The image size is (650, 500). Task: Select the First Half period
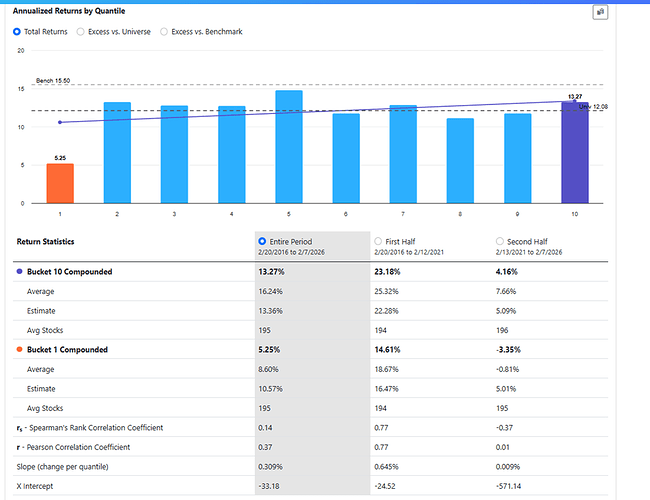click(x=378, y=241)
